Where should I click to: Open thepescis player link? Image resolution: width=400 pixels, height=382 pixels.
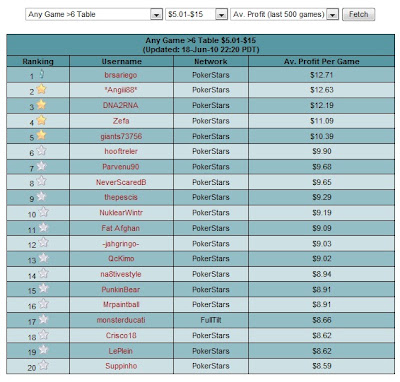(121, 197)
